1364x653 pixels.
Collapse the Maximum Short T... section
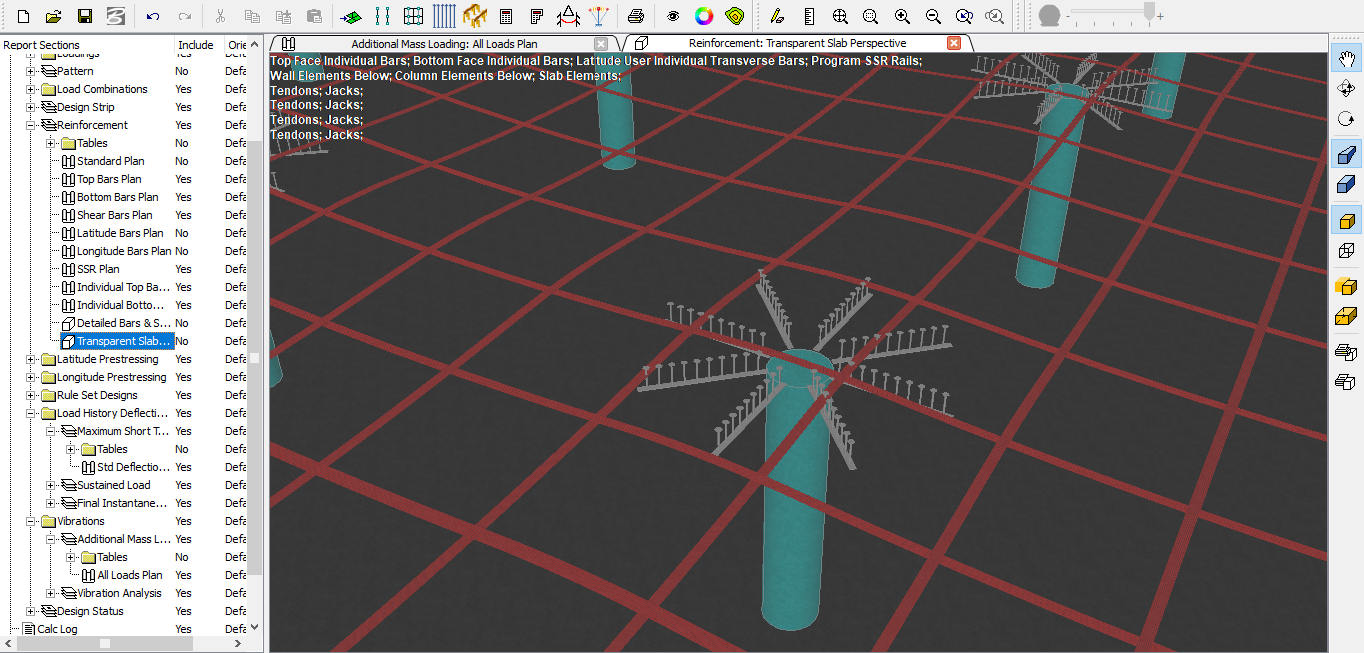click(x=49, y=431)
